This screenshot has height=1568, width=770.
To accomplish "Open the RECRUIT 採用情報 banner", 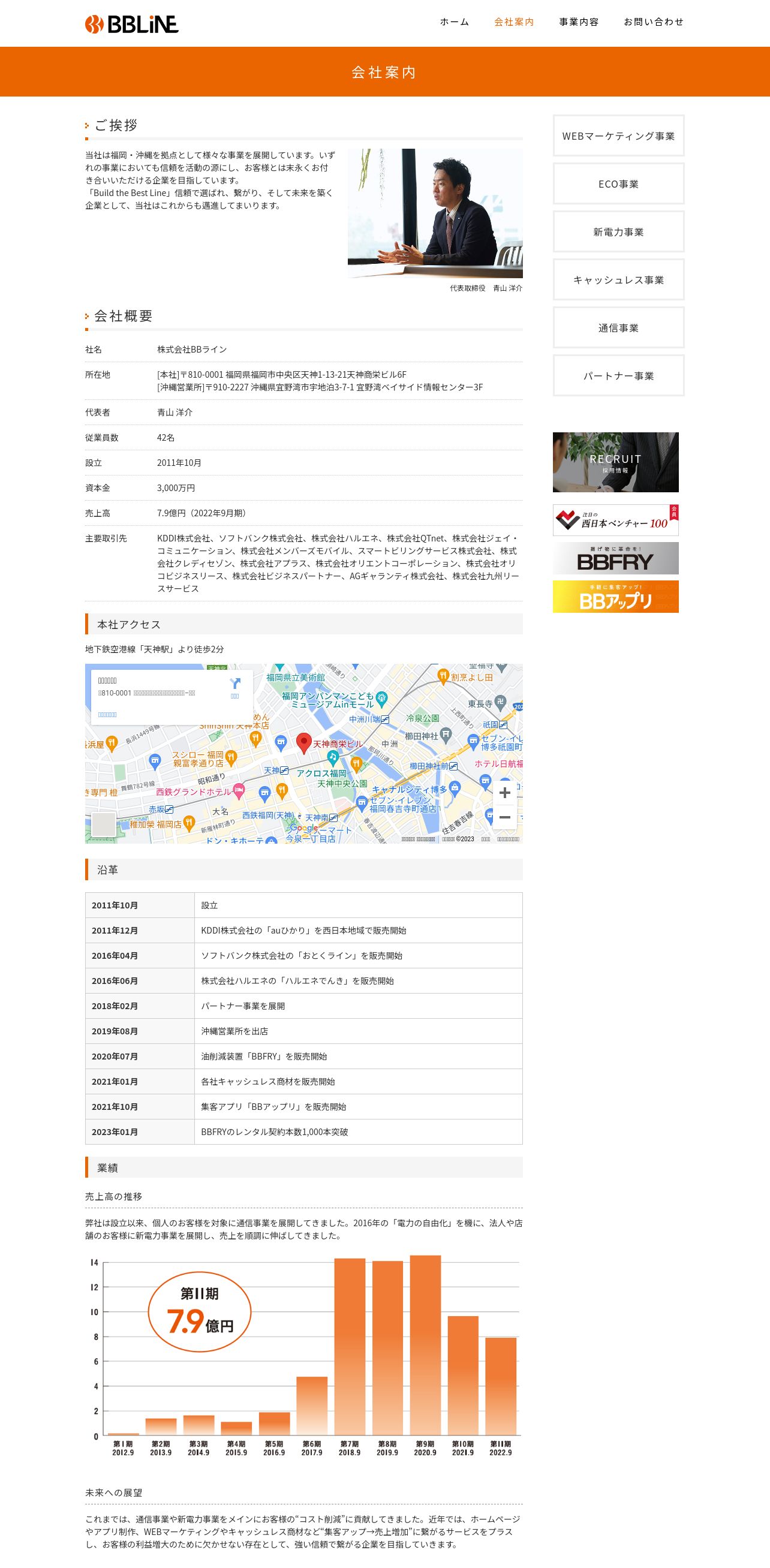I will 615,463.
